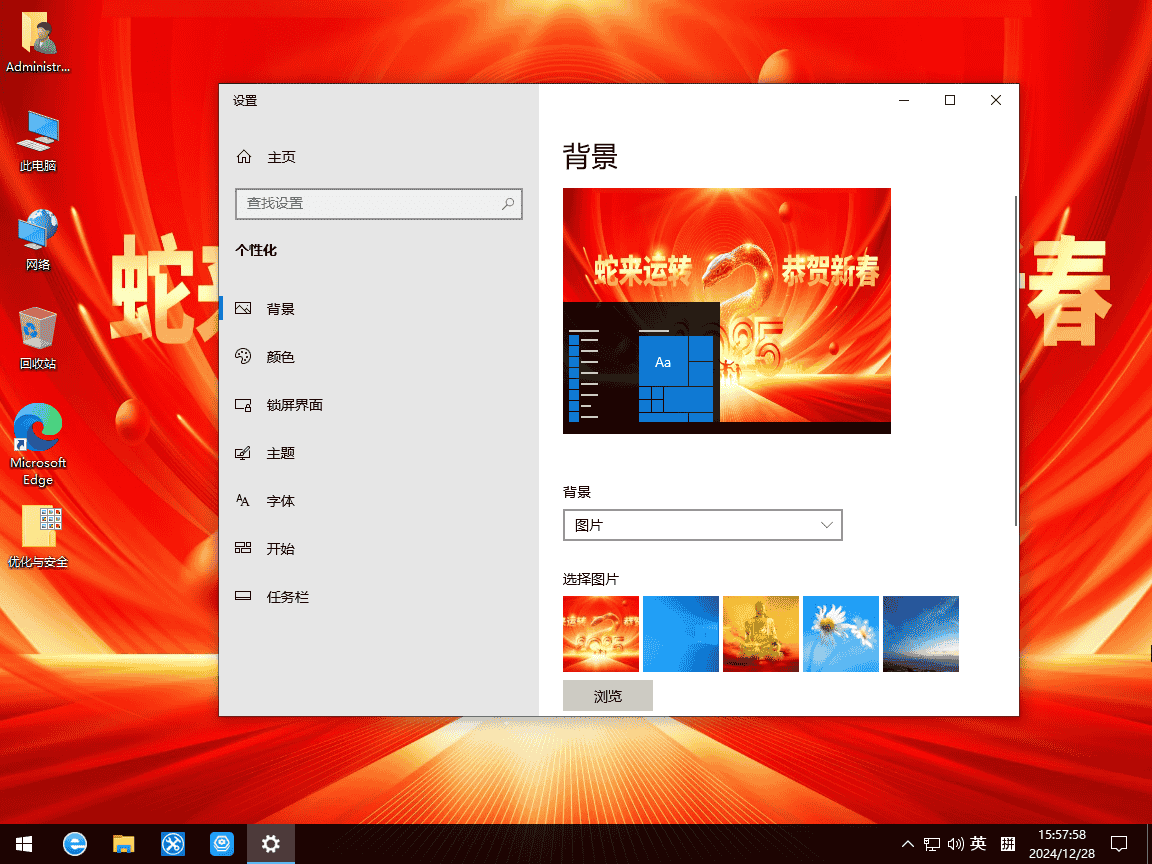Viewport: 1152px width, 864px height.
Task: Focus the 查找设置 search field
Action: pos(378,204)
